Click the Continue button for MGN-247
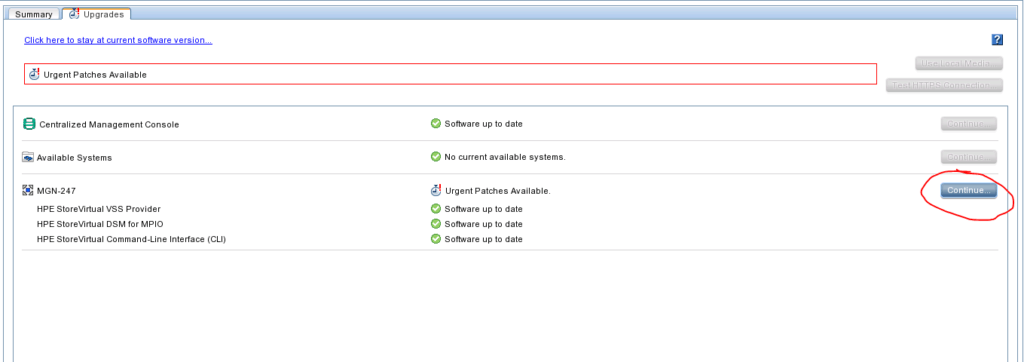The image size is (1024, 362). click(x=968, y=190)
